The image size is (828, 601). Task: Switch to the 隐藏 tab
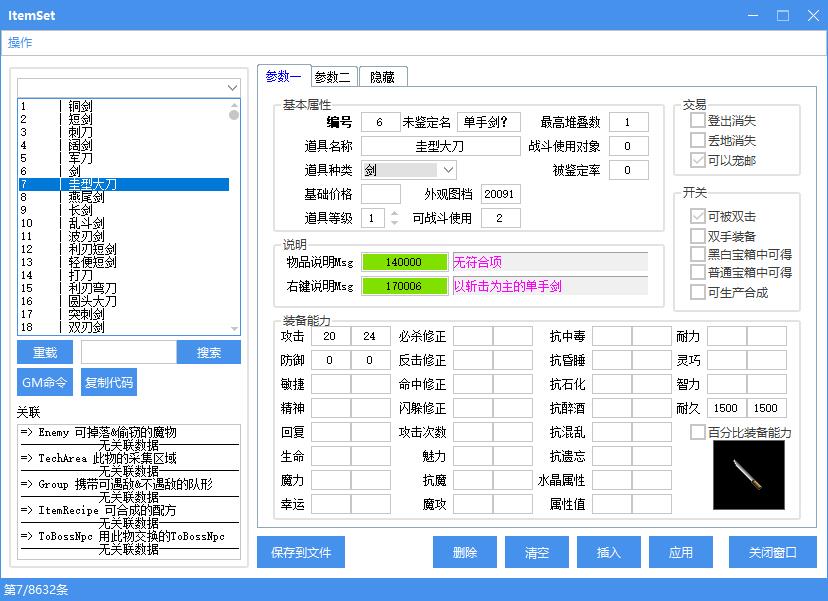[x=382, y=77]
